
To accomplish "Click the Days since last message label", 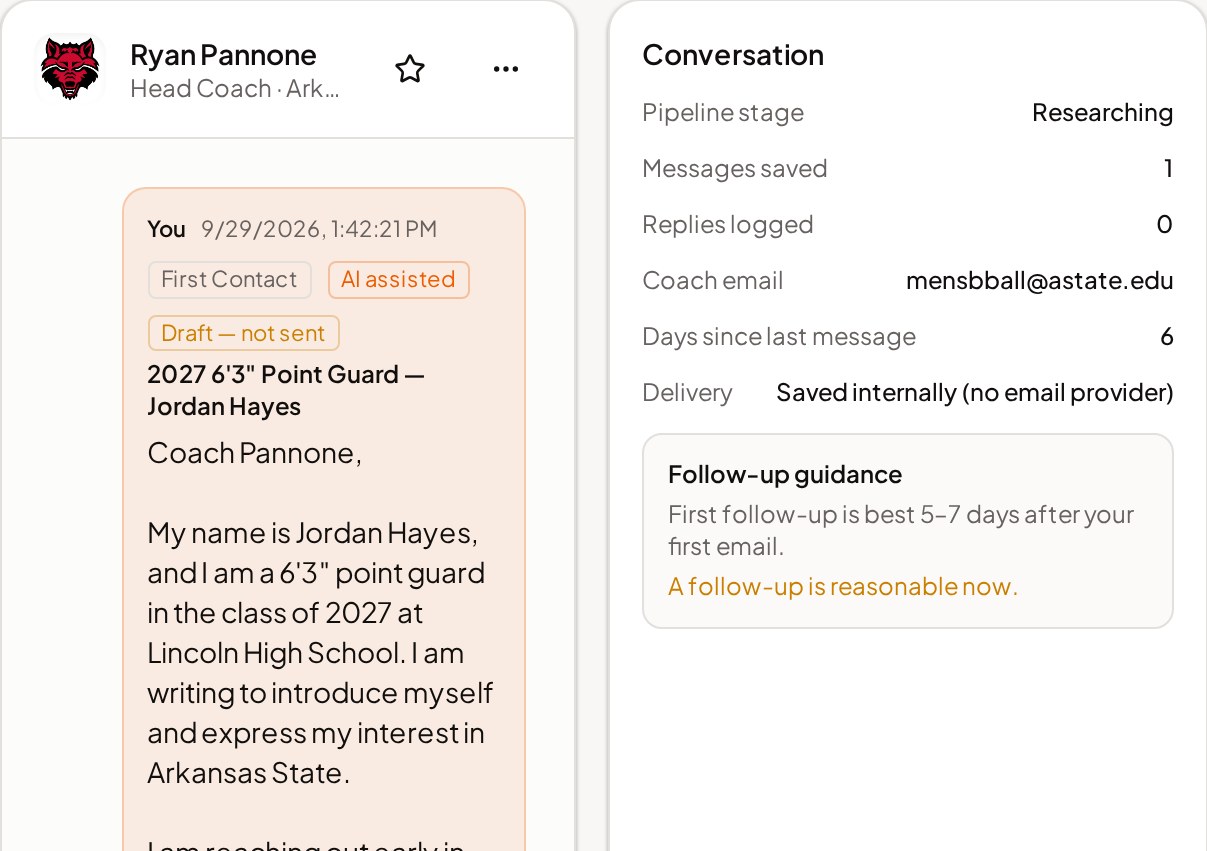I will tap(779, 337).
